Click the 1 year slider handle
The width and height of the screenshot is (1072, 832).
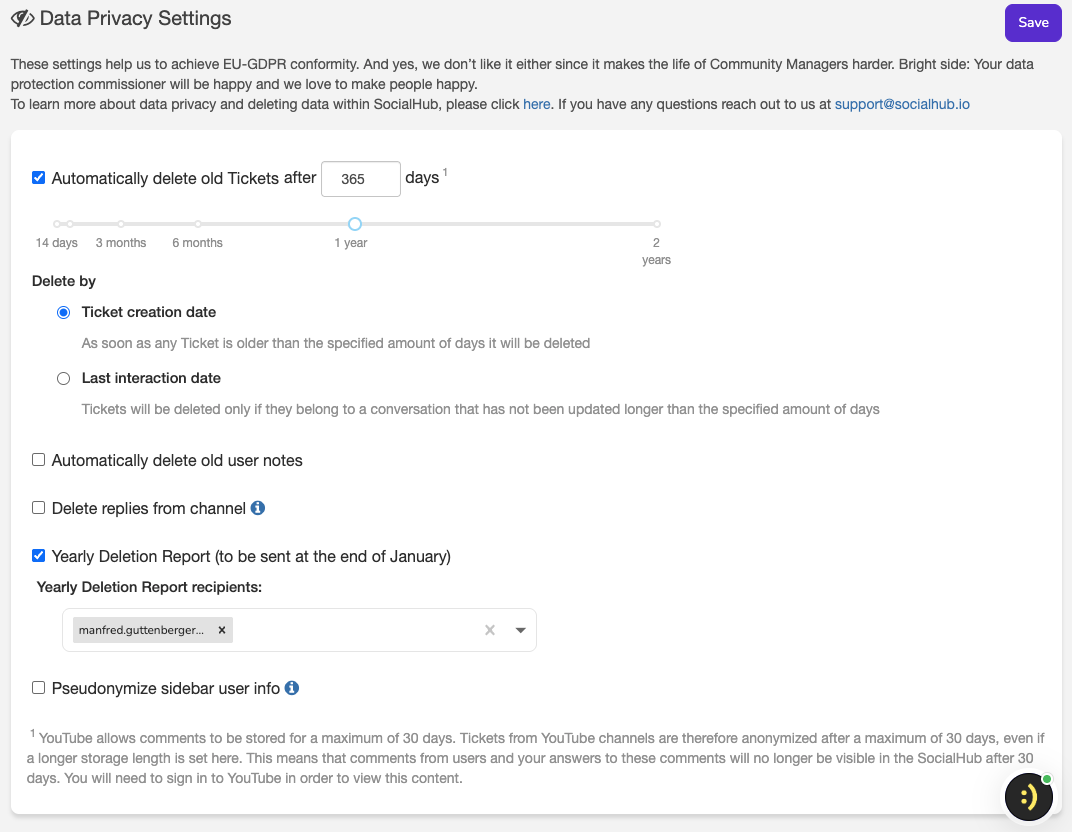coord(354,224)
